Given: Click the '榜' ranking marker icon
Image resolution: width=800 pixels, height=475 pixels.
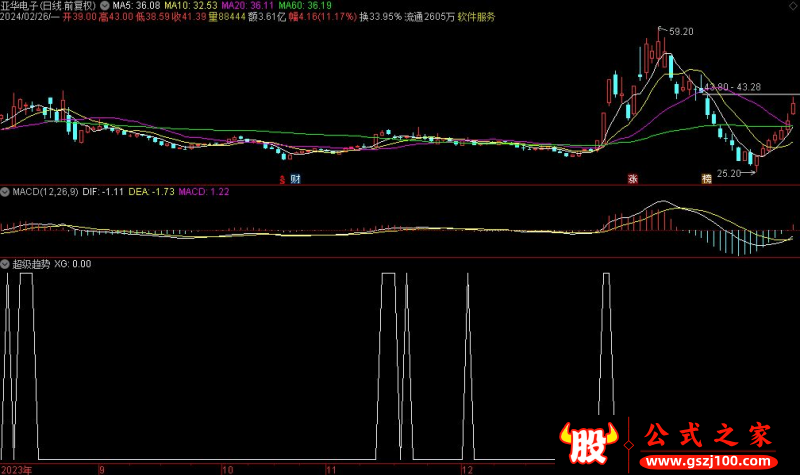Looking at the screenshot, I should [707, 179].
